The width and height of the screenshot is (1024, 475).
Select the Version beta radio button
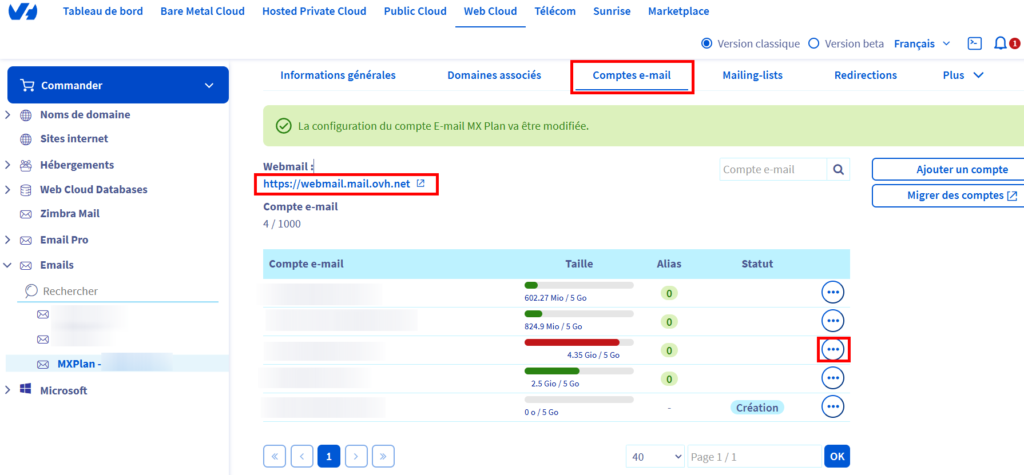[814, 44]
